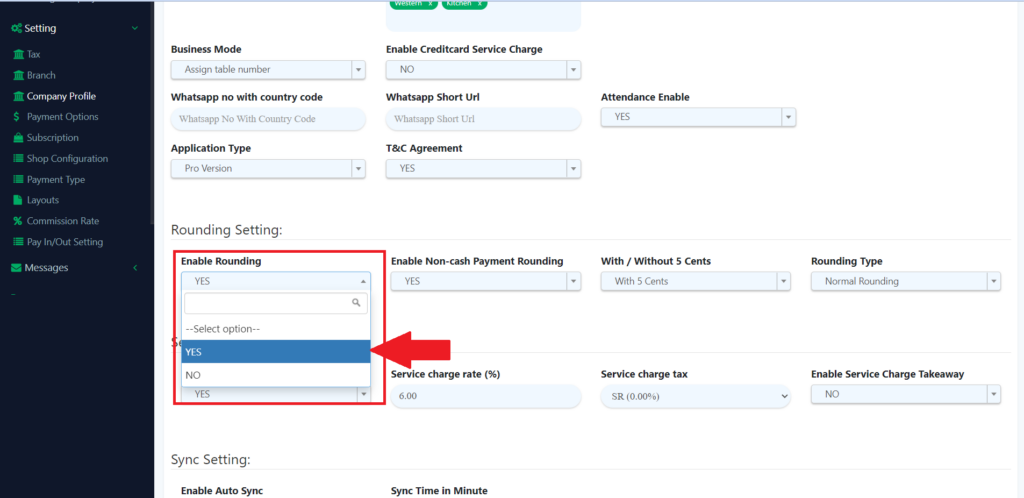Click the Layouts file icon
This screenshot has width=1024, height=498.
(x=18, y=200)
